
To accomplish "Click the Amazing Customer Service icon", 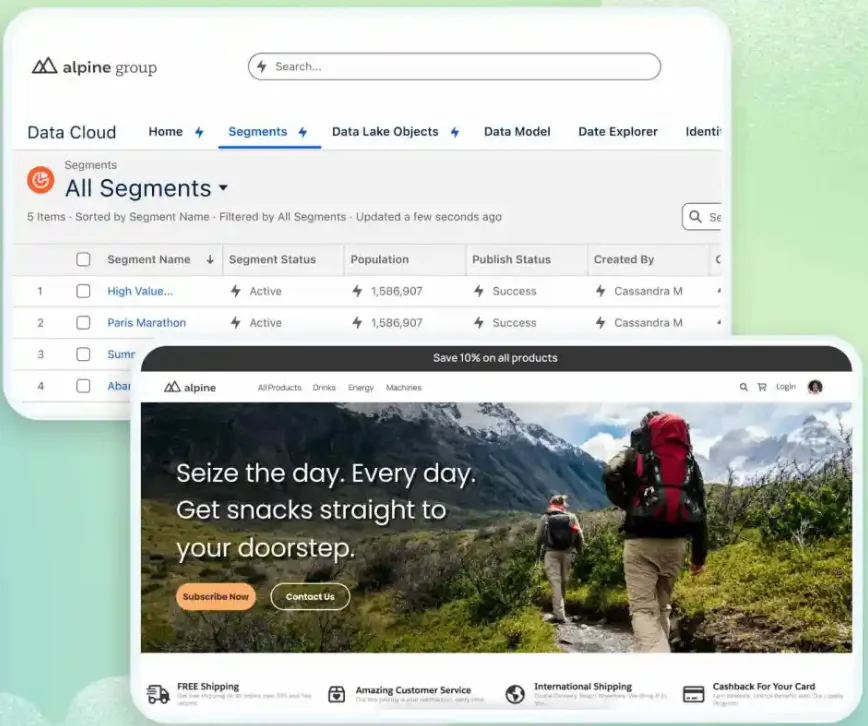I will click(337, 693).
